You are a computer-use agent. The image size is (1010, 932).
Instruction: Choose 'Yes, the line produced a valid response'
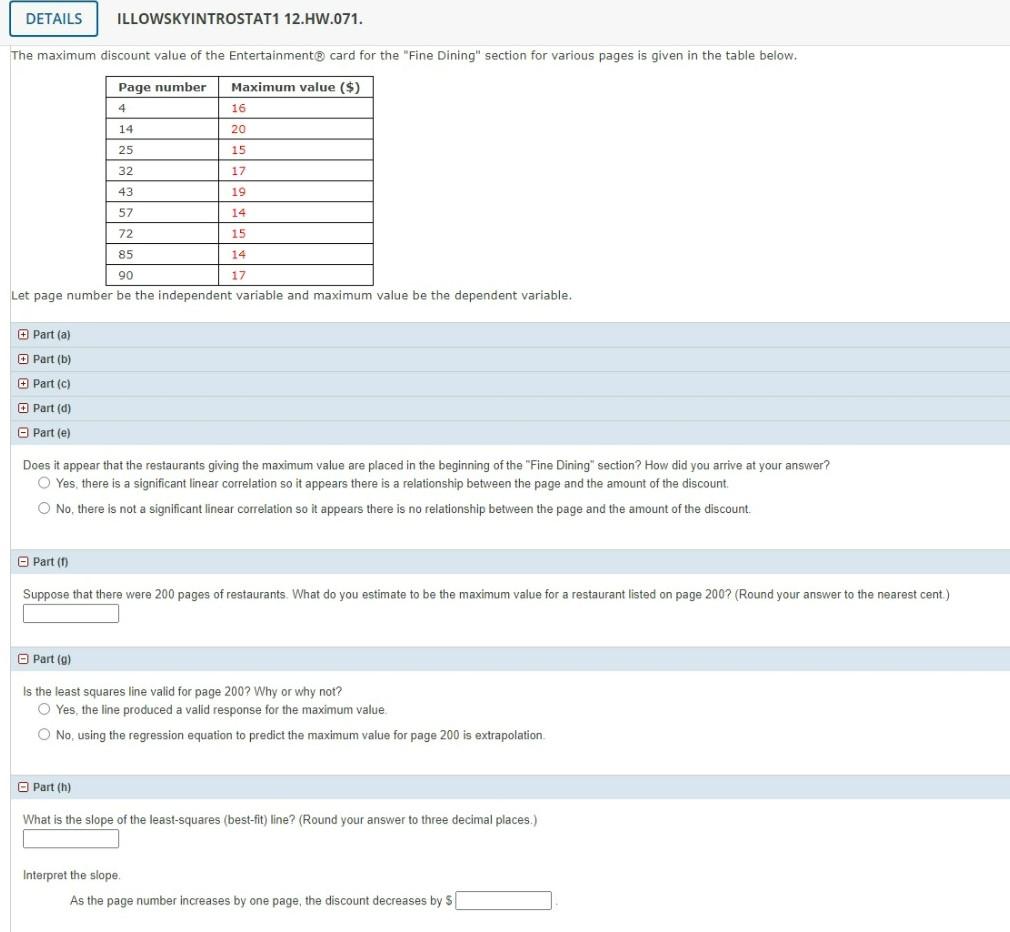pyautogui.click(x=44, y=710)
